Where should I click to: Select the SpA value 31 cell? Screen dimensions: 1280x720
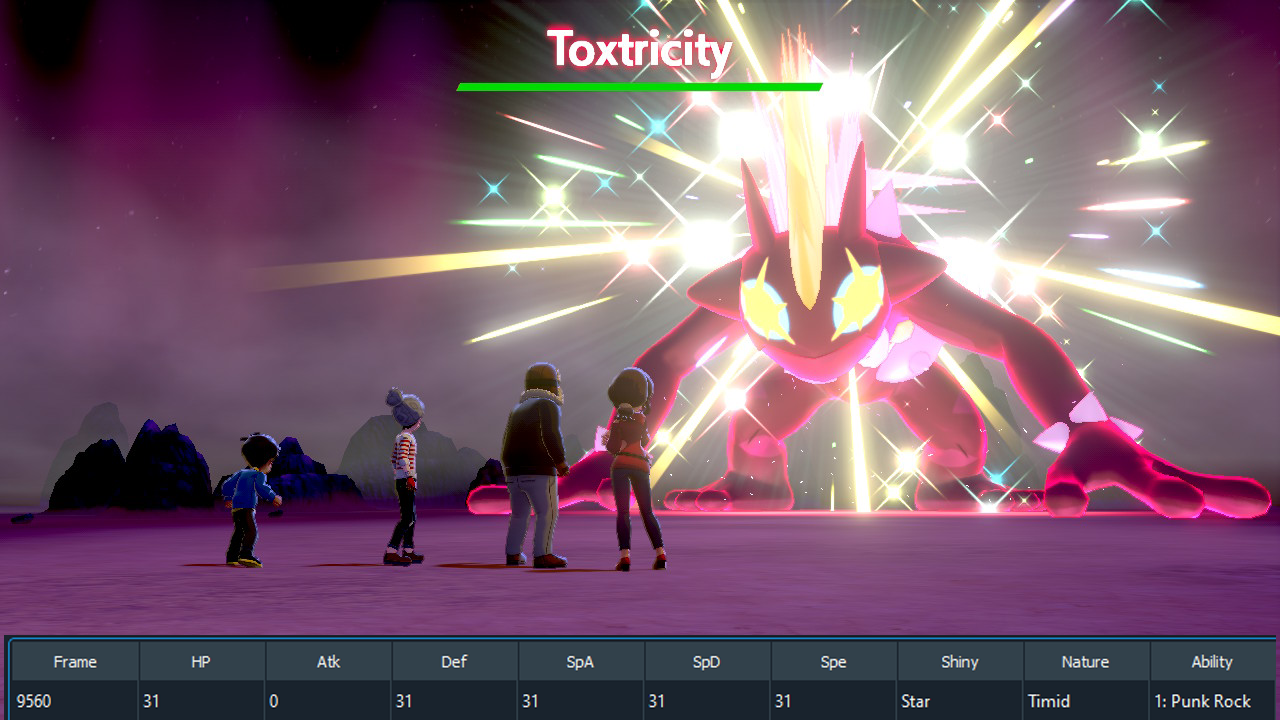coord(581,701)
